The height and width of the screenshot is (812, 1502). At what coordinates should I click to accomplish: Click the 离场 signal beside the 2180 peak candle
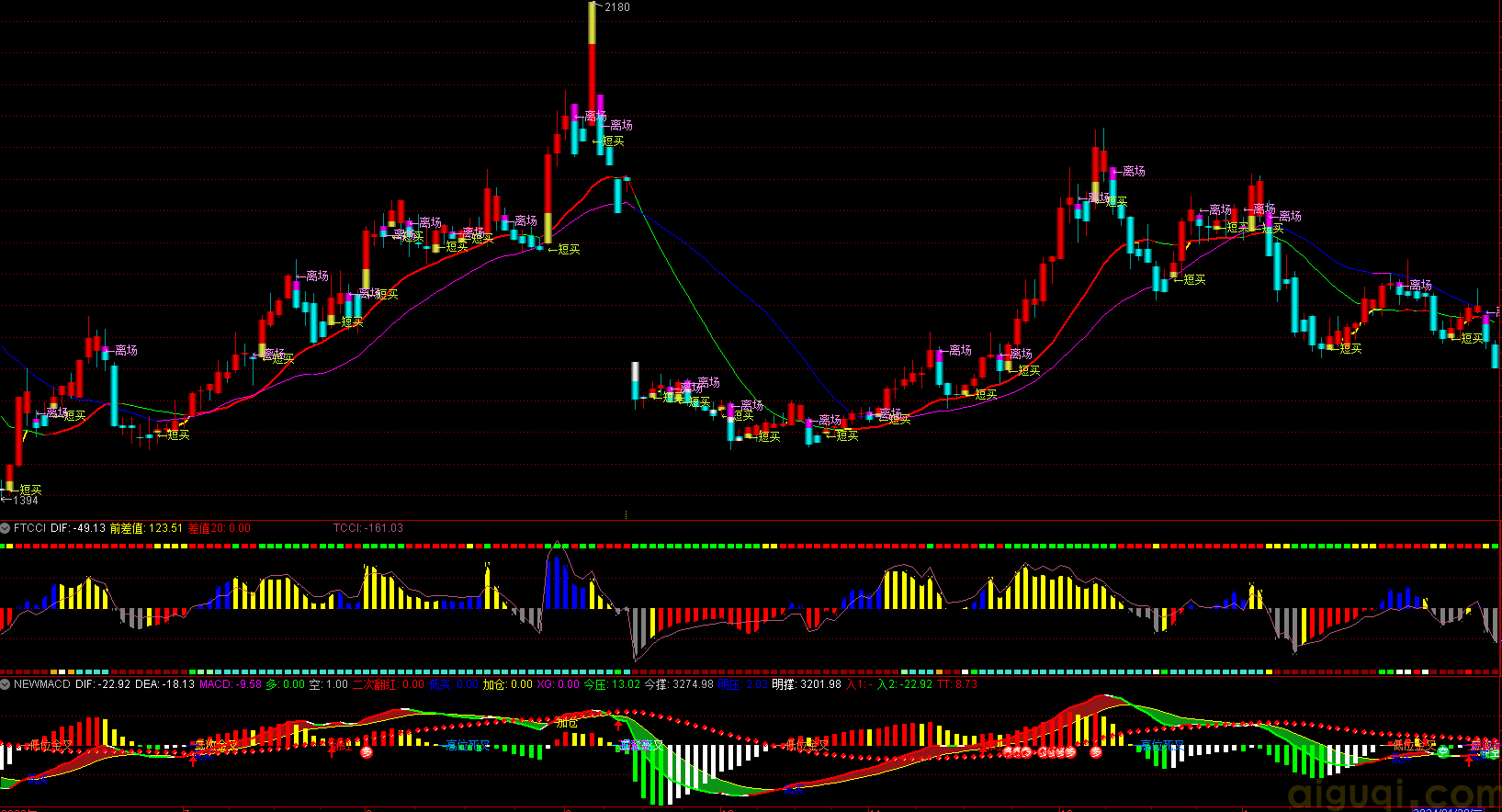[621, 125]
